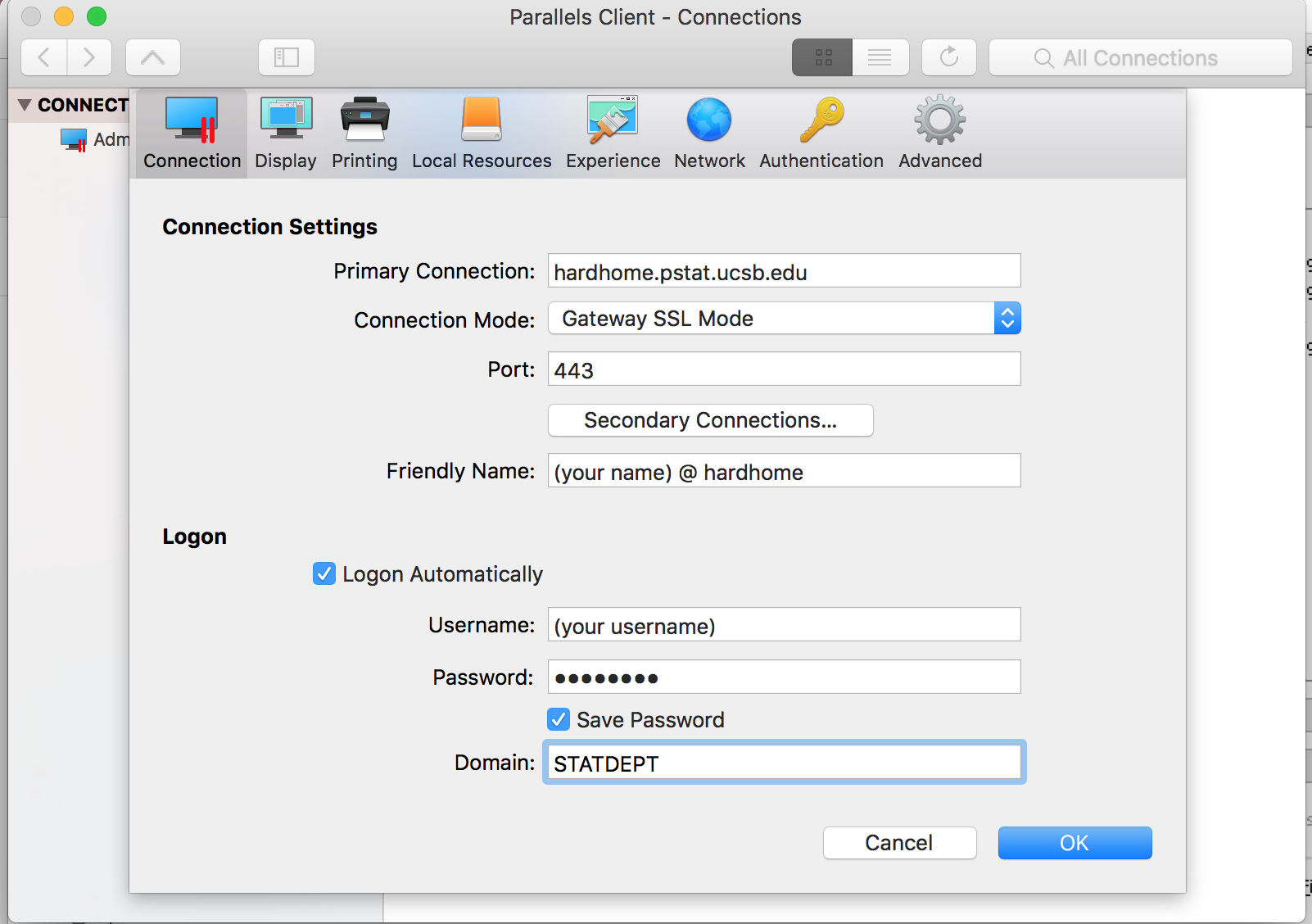Select the Experience tab
Image resolution: width=1312 pixels, height=924 pixels.
click(613, 134)
